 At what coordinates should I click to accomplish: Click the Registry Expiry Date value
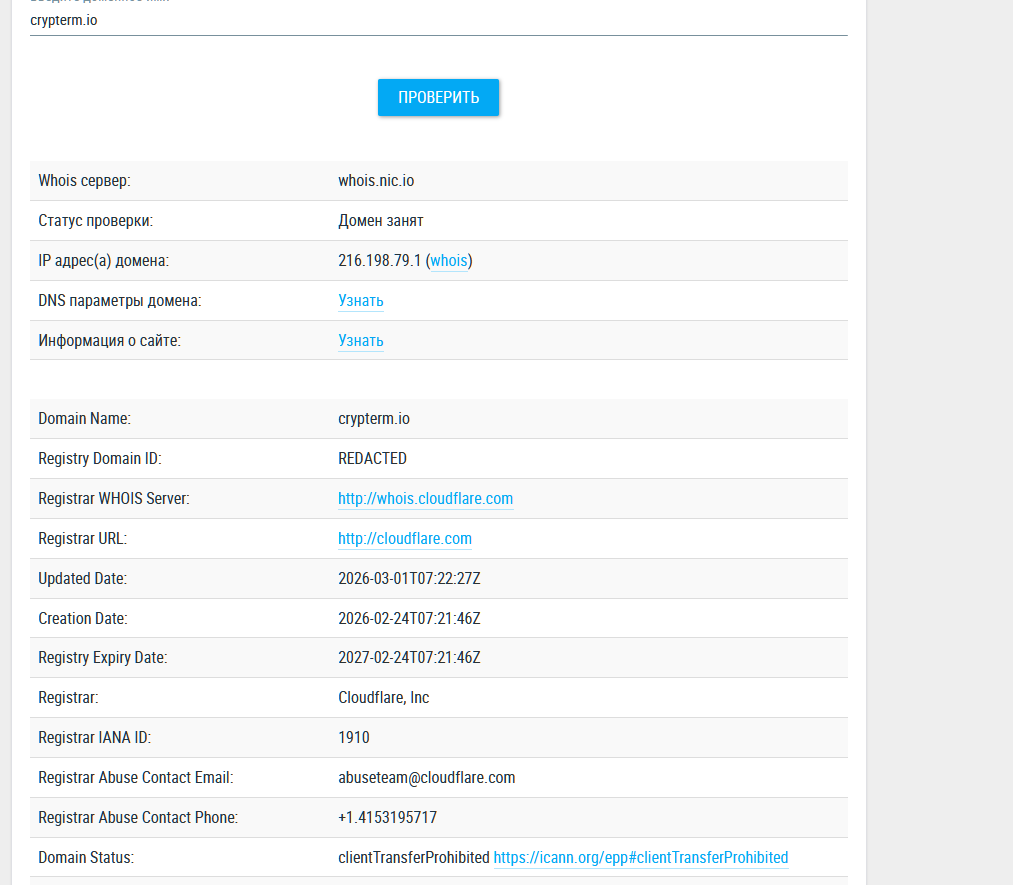coord(409,658)
